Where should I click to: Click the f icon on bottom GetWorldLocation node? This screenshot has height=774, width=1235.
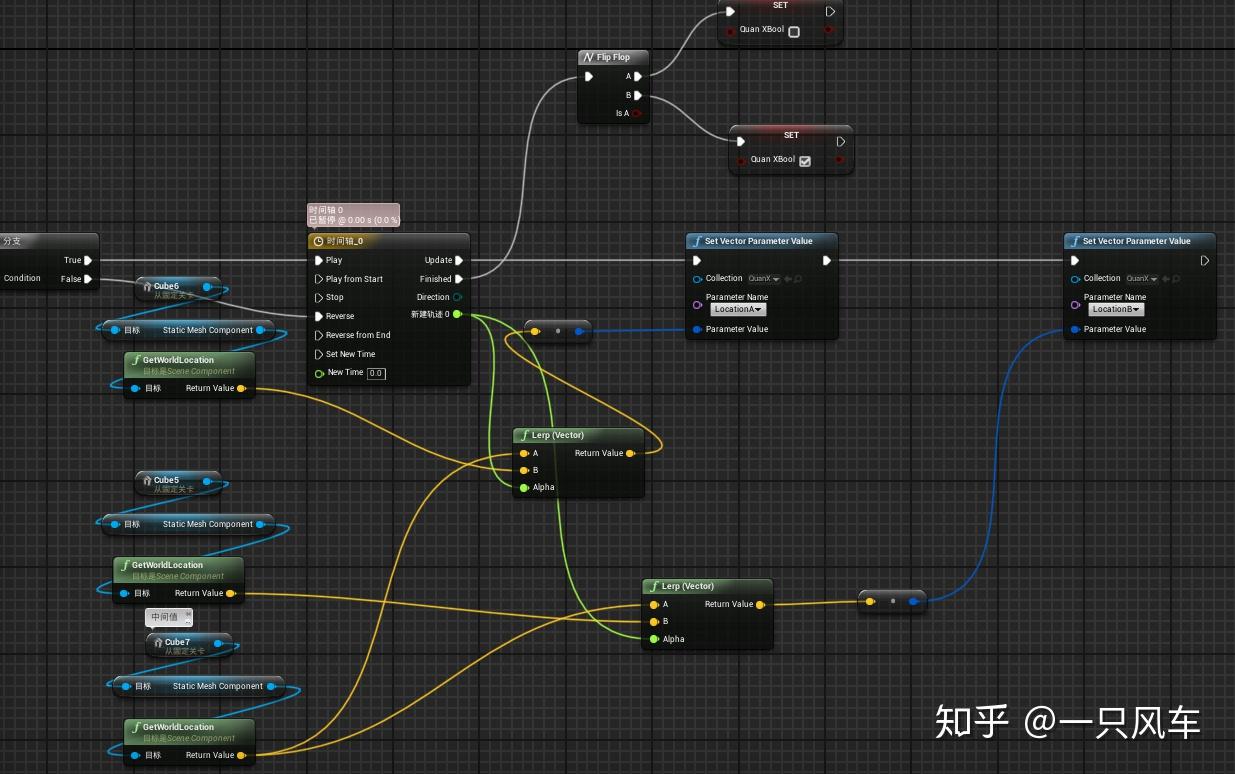coord(136,726)
